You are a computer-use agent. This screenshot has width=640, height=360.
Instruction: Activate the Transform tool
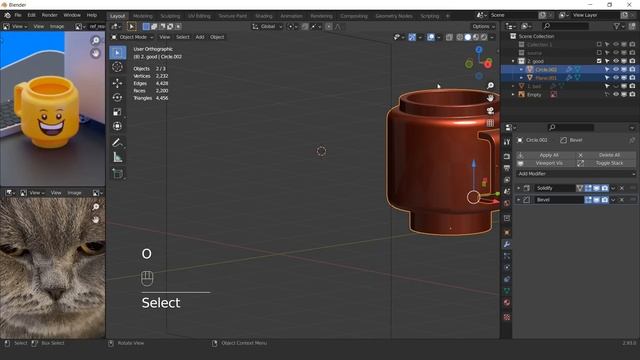point(118,126)
